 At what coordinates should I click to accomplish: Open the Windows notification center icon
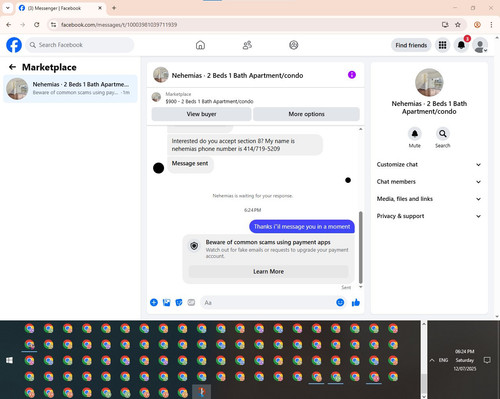coord(487,360)
